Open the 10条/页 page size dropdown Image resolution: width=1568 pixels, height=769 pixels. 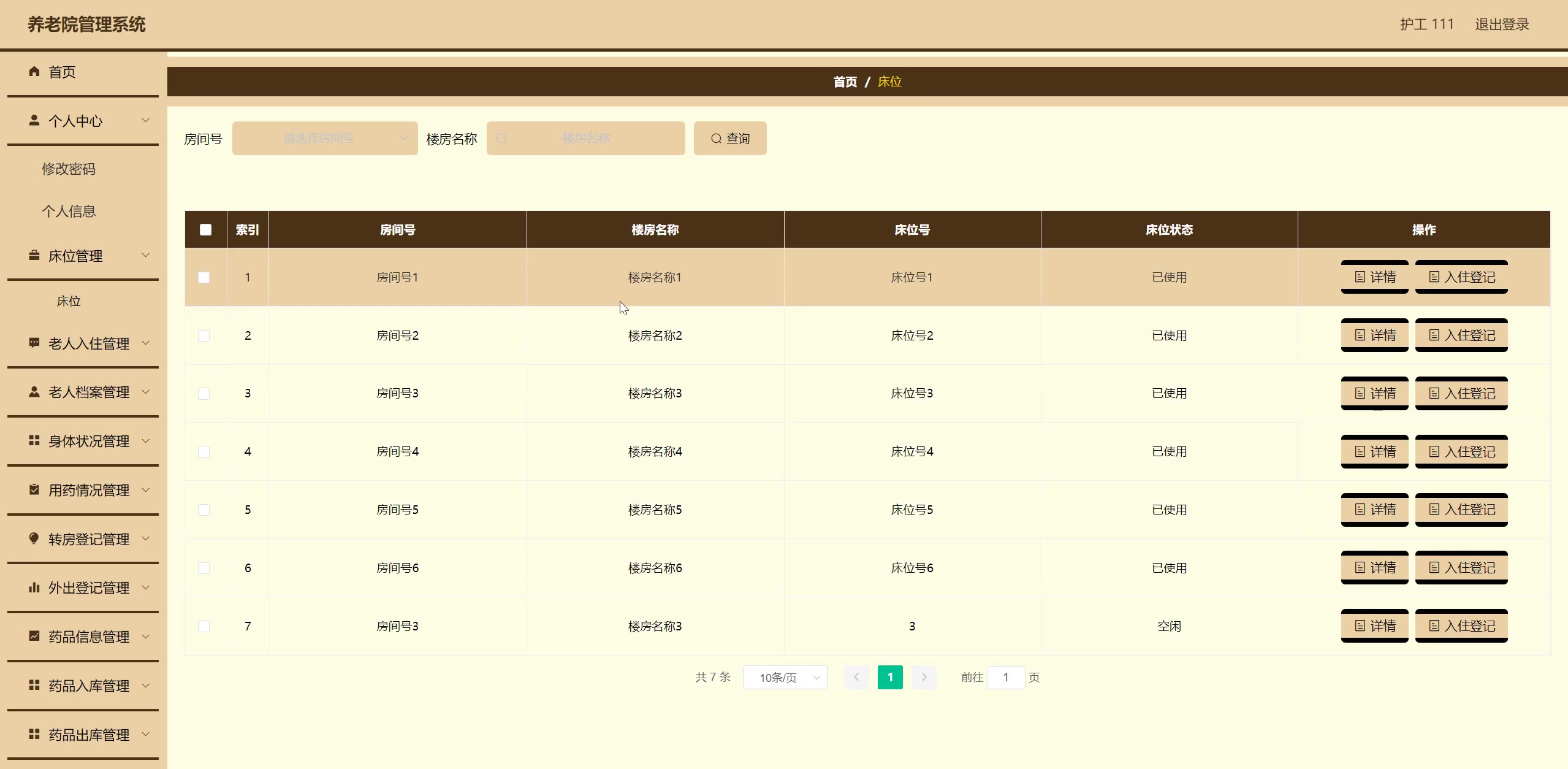[x=785, y=678]
